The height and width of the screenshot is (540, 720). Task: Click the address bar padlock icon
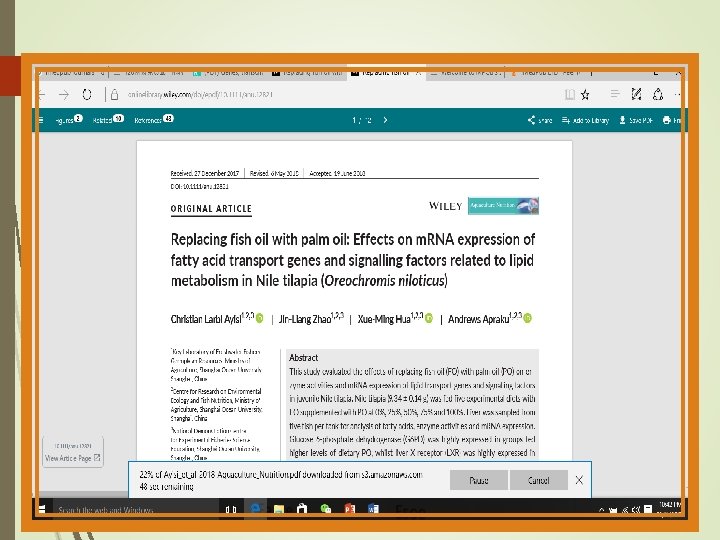[114, 95]
